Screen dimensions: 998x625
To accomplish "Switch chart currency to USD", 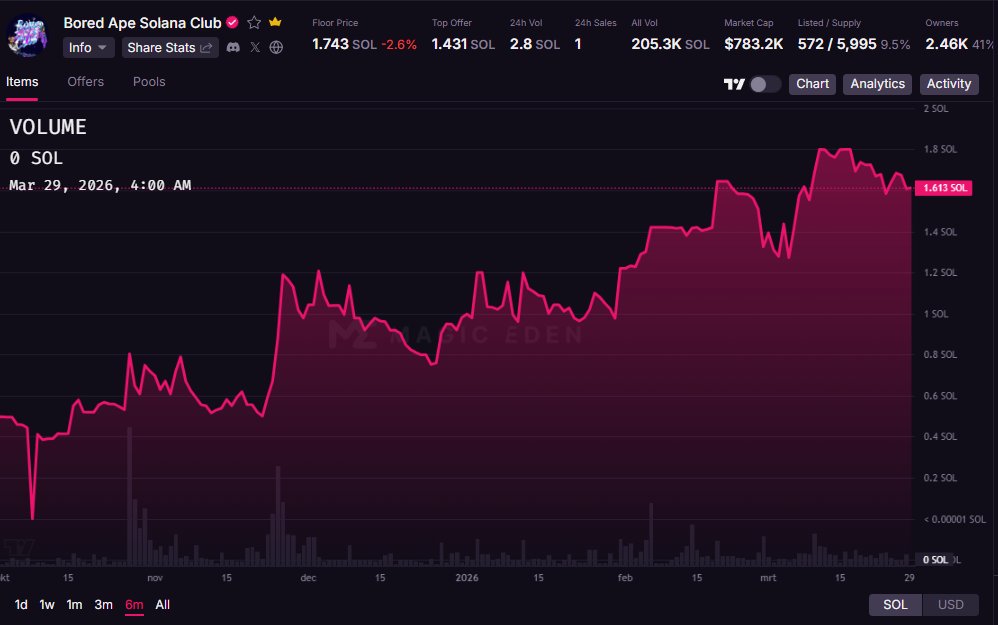I will click(950, 605).
